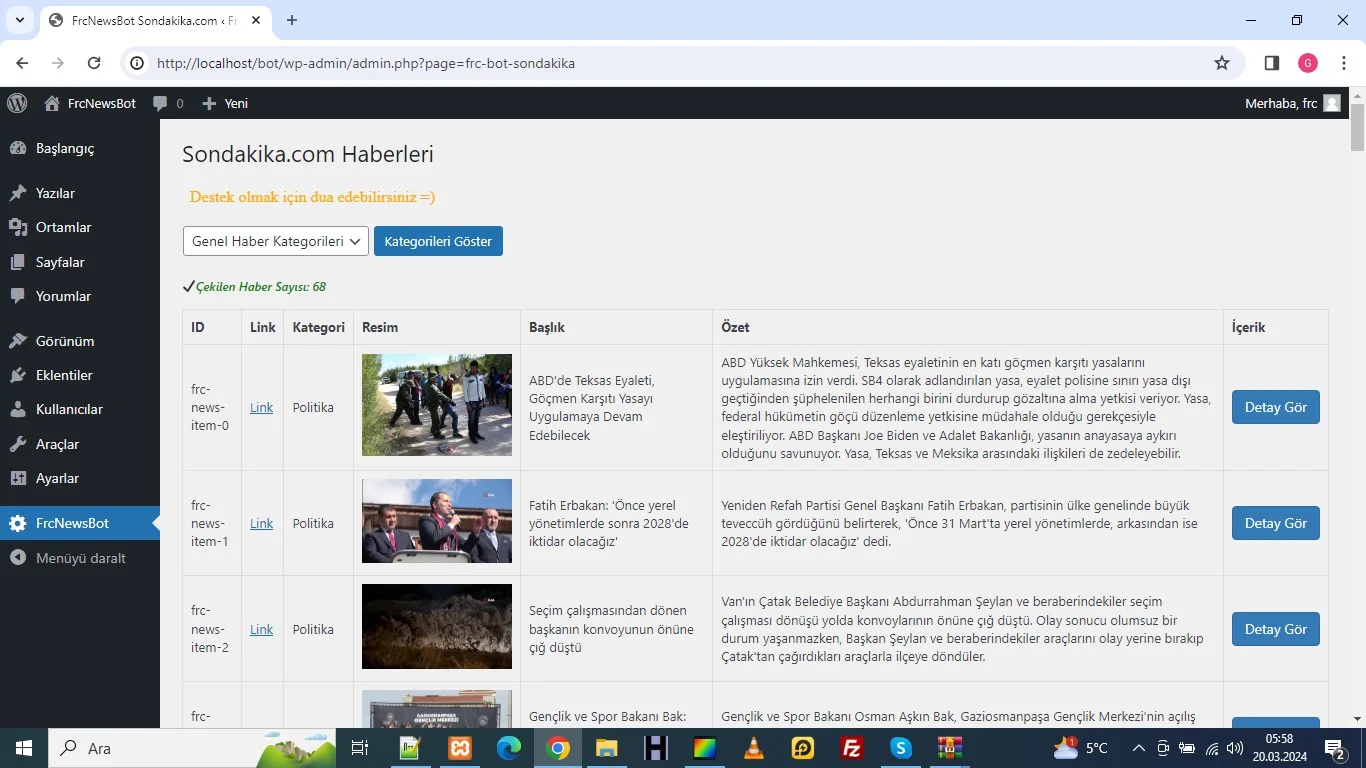Open the volume control in system tray
Screen dimensions: 1366x768
tap(1236, 748)
